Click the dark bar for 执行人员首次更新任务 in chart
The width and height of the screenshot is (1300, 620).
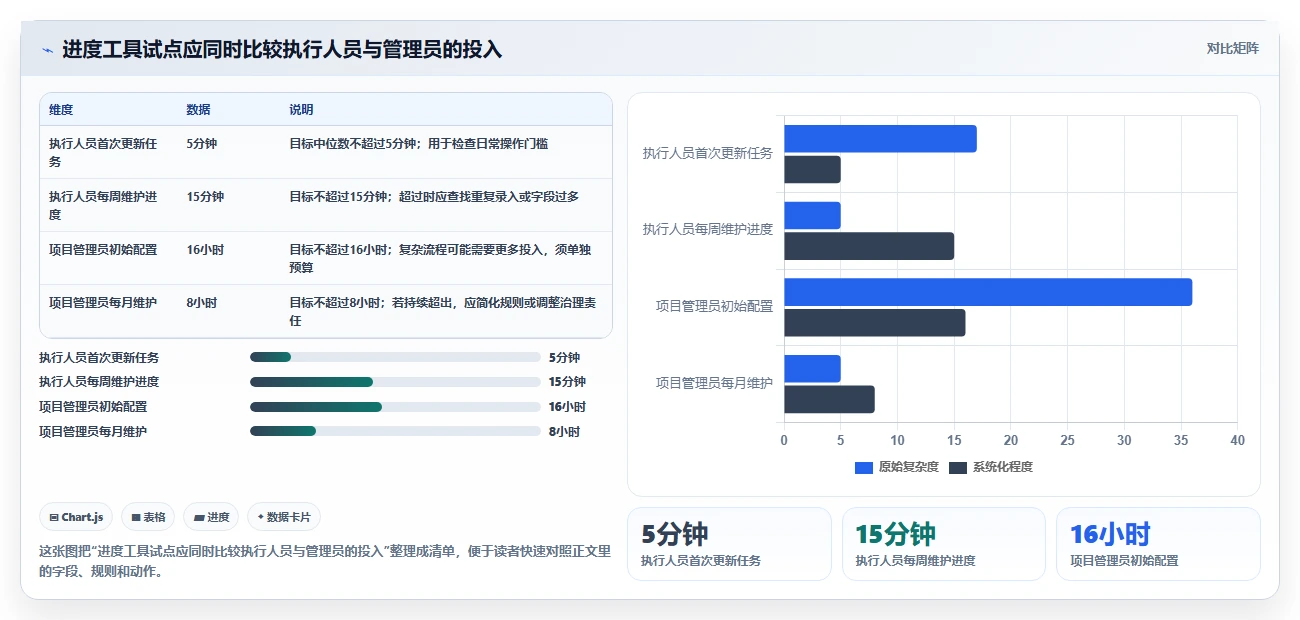click(812, 170)
